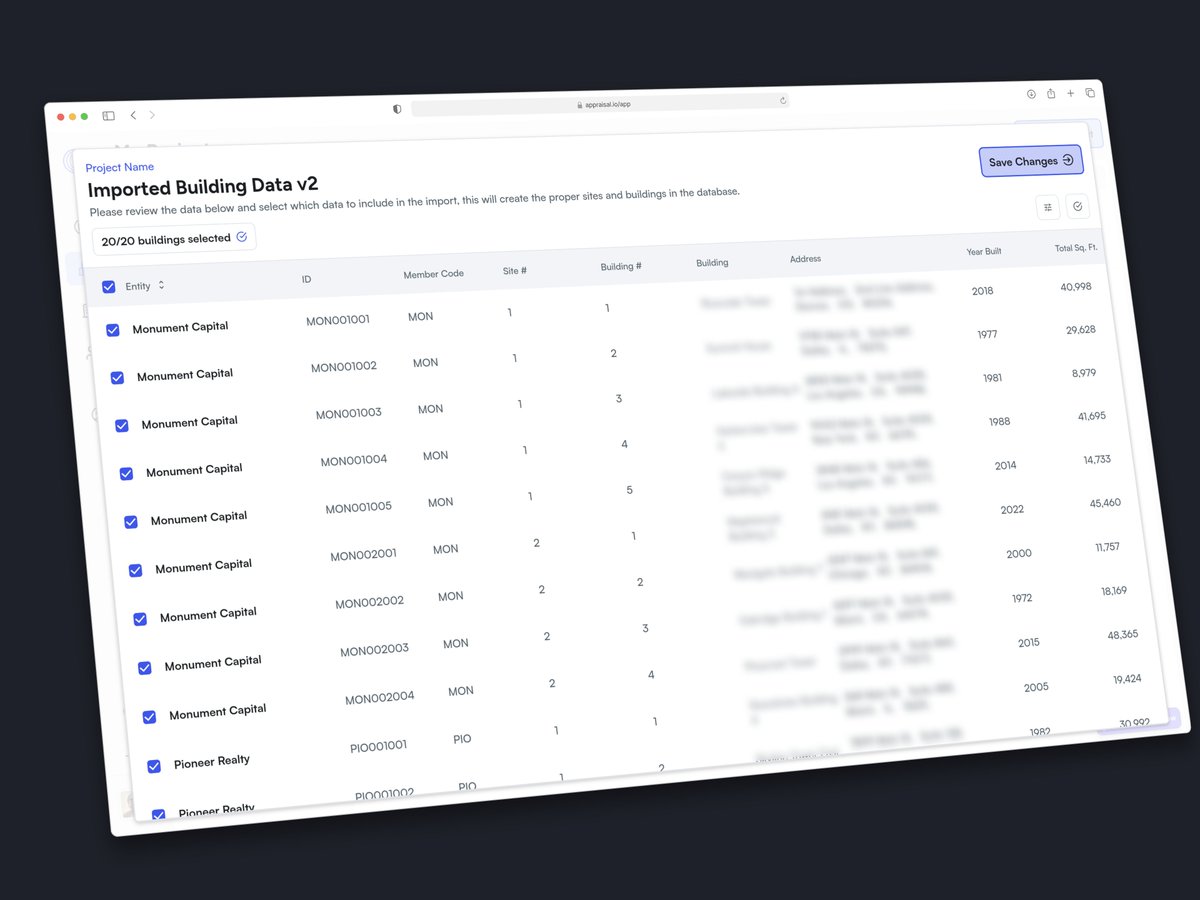
Task: Select the ID cell MON002004
Action: tap(380, 698)
